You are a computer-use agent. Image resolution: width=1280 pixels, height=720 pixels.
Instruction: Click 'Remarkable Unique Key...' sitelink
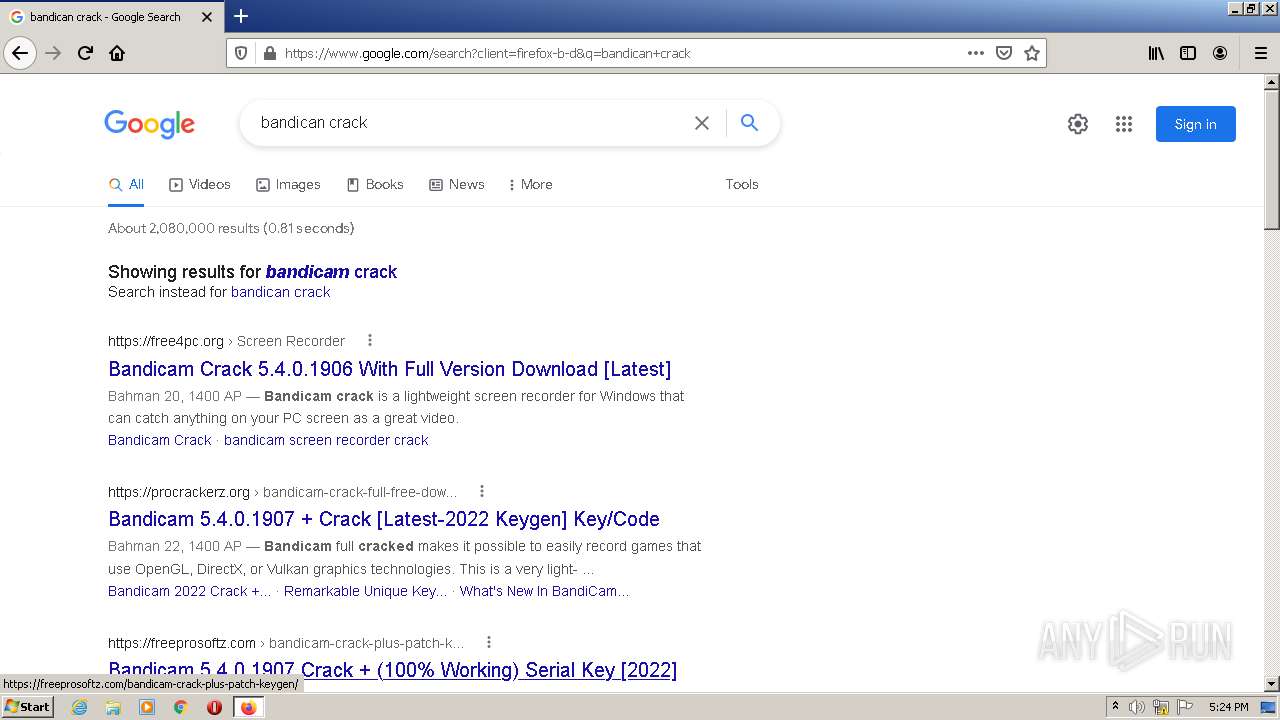click(x=366, y=591)
